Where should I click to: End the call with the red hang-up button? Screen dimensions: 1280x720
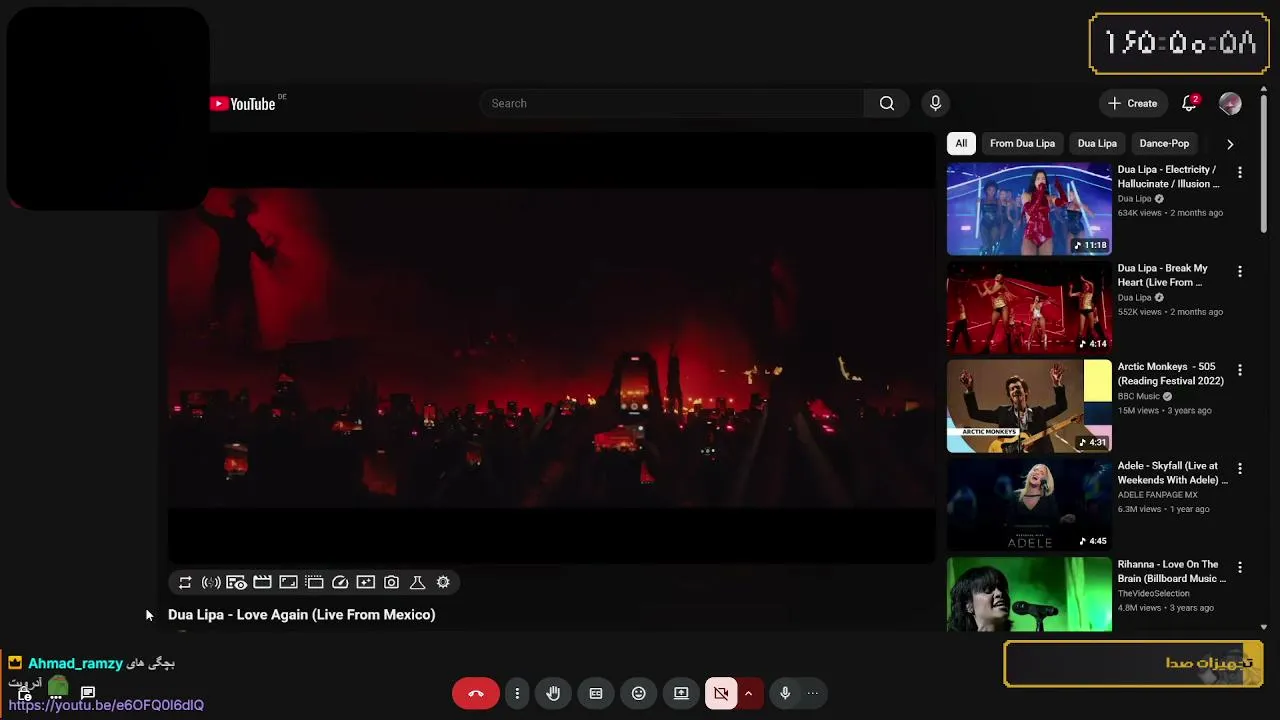coord(476,693)
